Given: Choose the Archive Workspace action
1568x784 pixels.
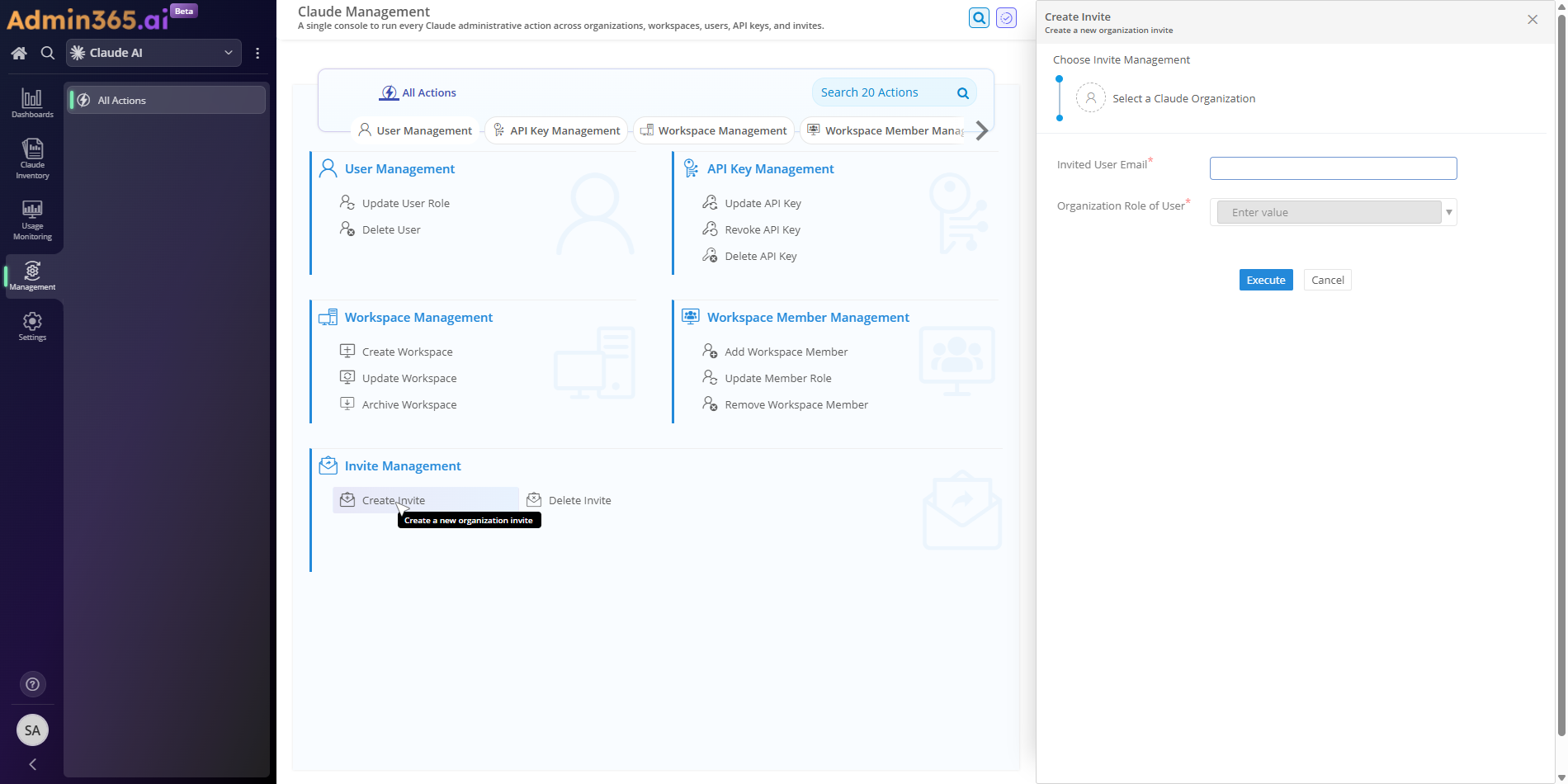Looking at the screenshot, I should (x=409, y=404).
